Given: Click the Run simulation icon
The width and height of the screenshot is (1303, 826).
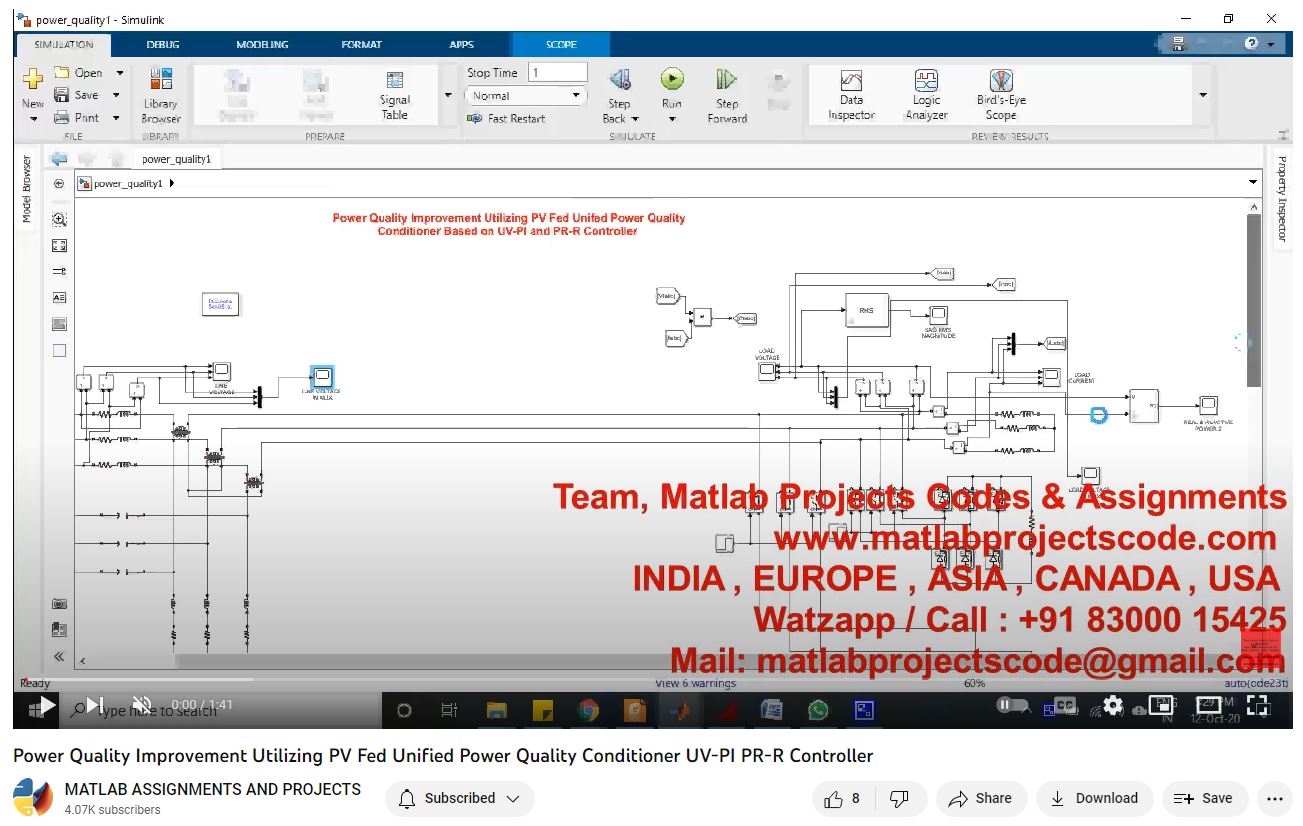Looking at the screenshot, I should click(x=671, y=80).
